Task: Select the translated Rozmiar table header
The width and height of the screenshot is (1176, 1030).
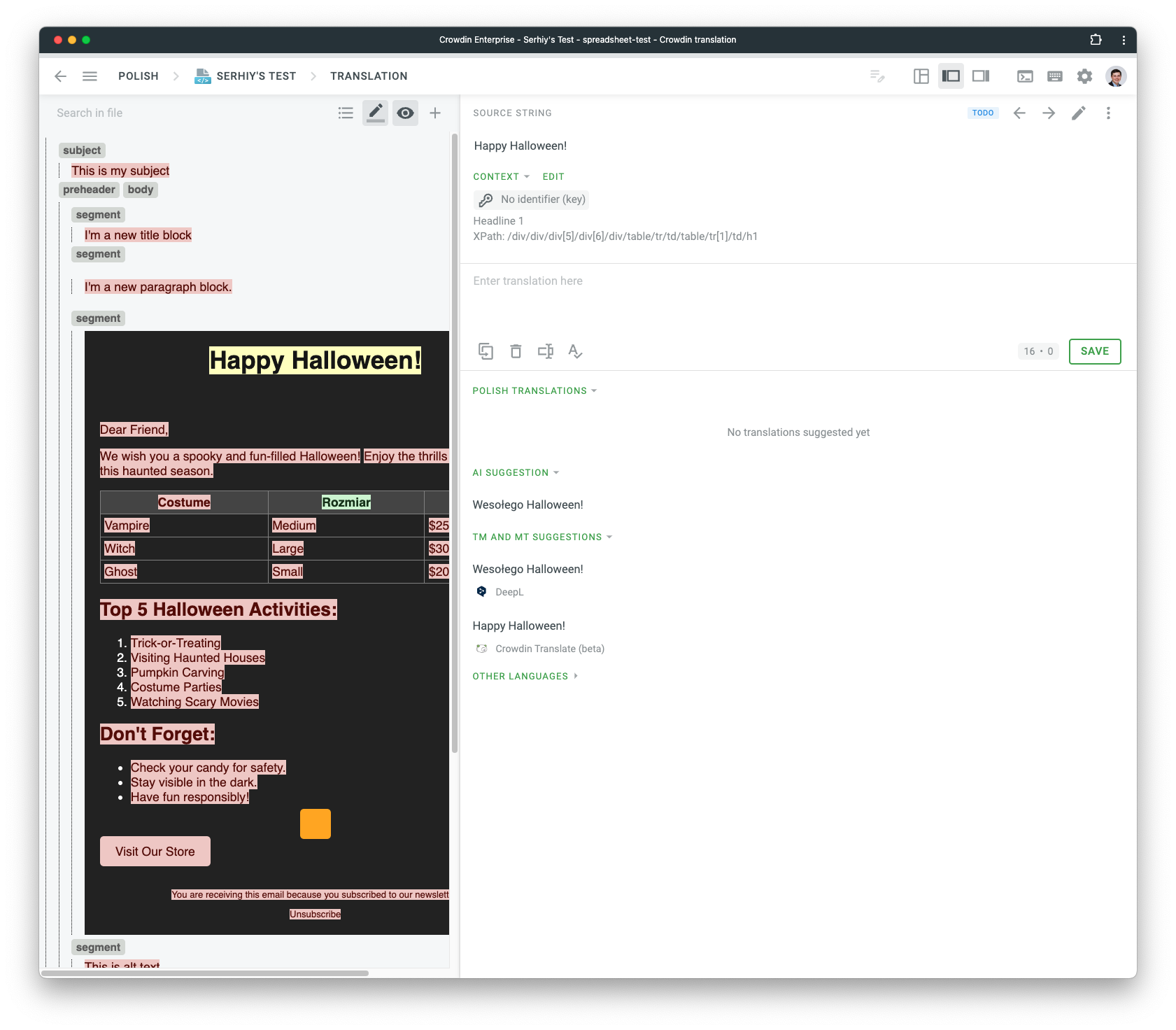Action: (346, 502)
